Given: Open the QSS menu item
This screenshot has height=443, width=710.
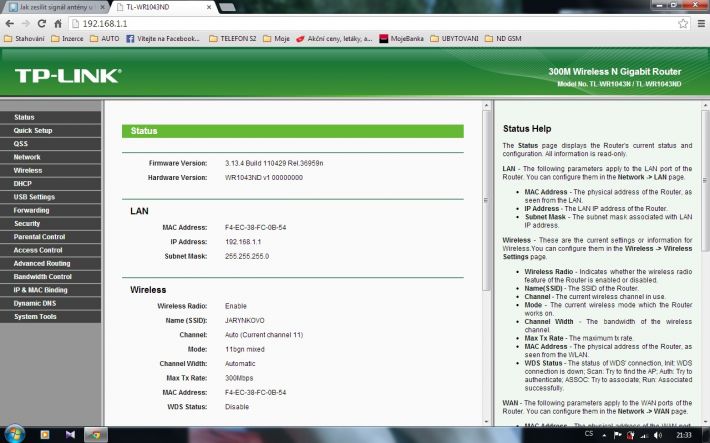Looking at the screenshot, I should 51,144.
